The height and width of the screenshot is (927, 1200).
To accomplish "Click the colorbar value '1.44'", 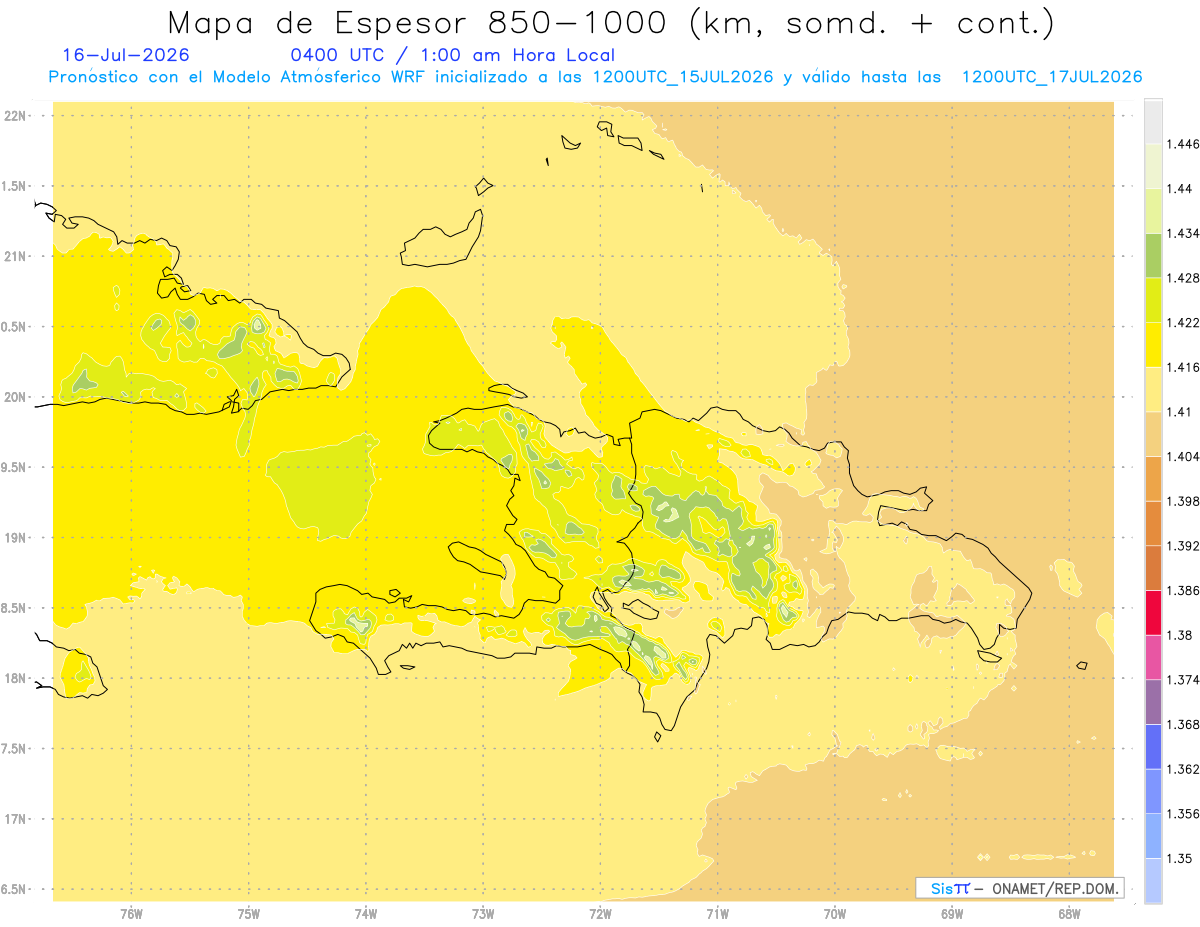I will click(x=1180, y=188).
